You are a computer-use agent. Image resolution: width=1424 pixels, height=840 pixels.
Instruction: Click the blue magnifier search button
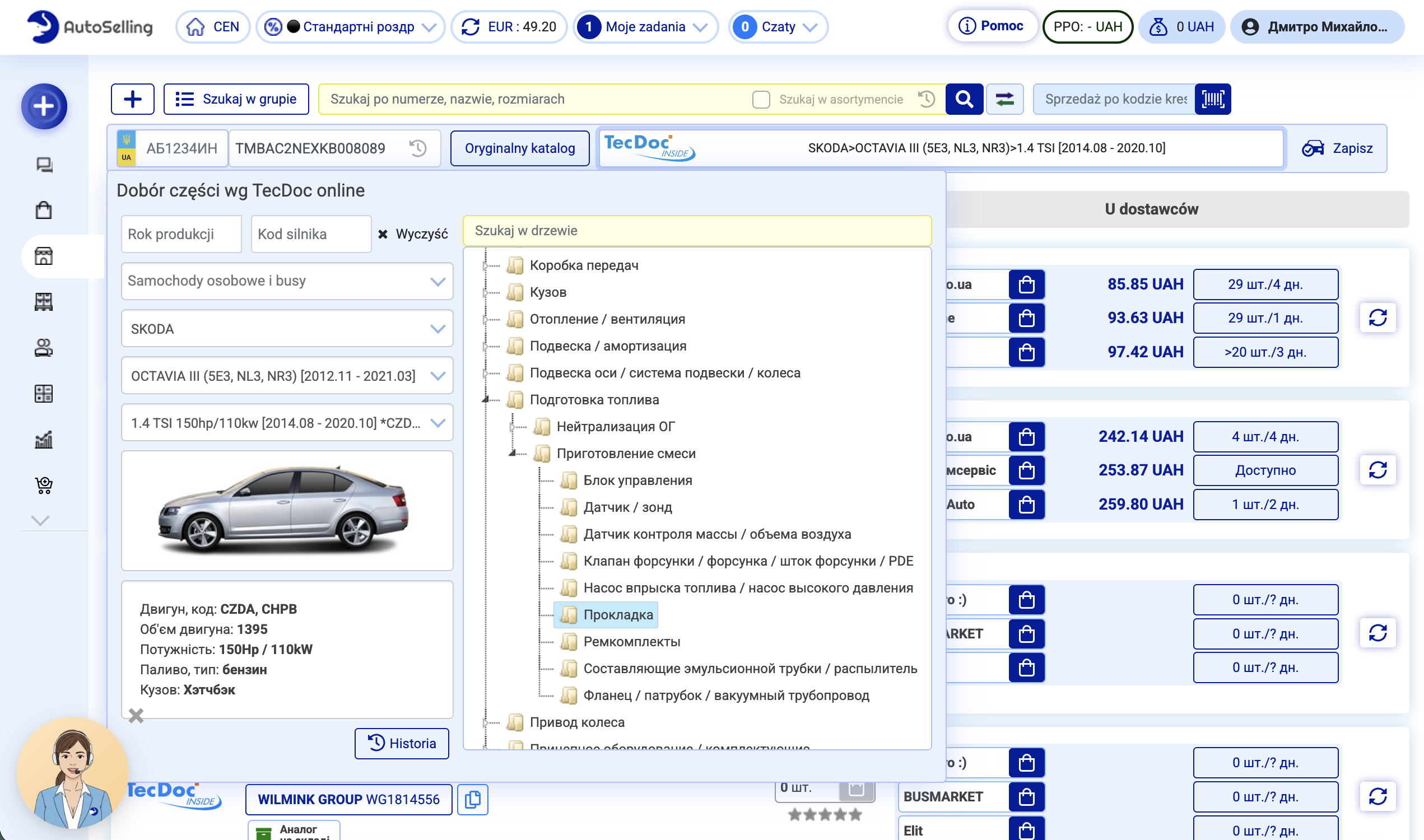coord(964,99)
